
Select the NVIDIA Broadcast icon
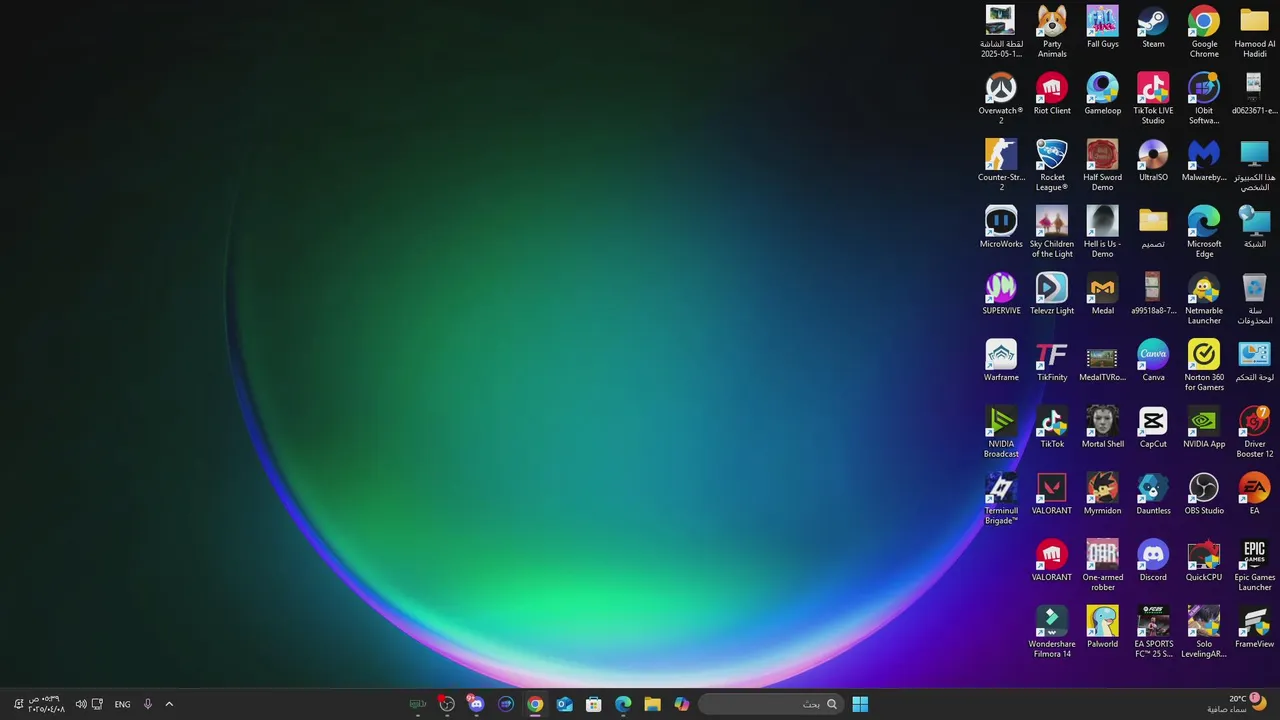[x=1001, y=432]
